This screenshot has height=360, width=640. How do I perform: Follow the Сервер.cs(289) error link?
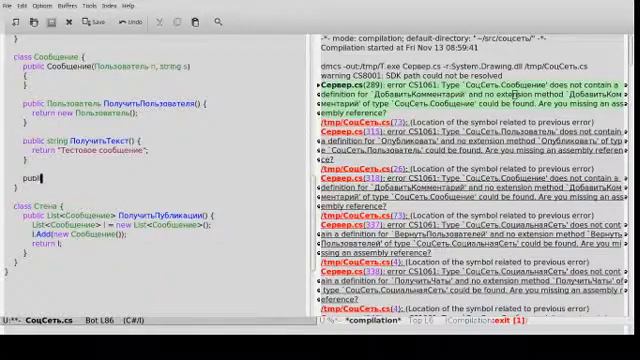(352, 85)
